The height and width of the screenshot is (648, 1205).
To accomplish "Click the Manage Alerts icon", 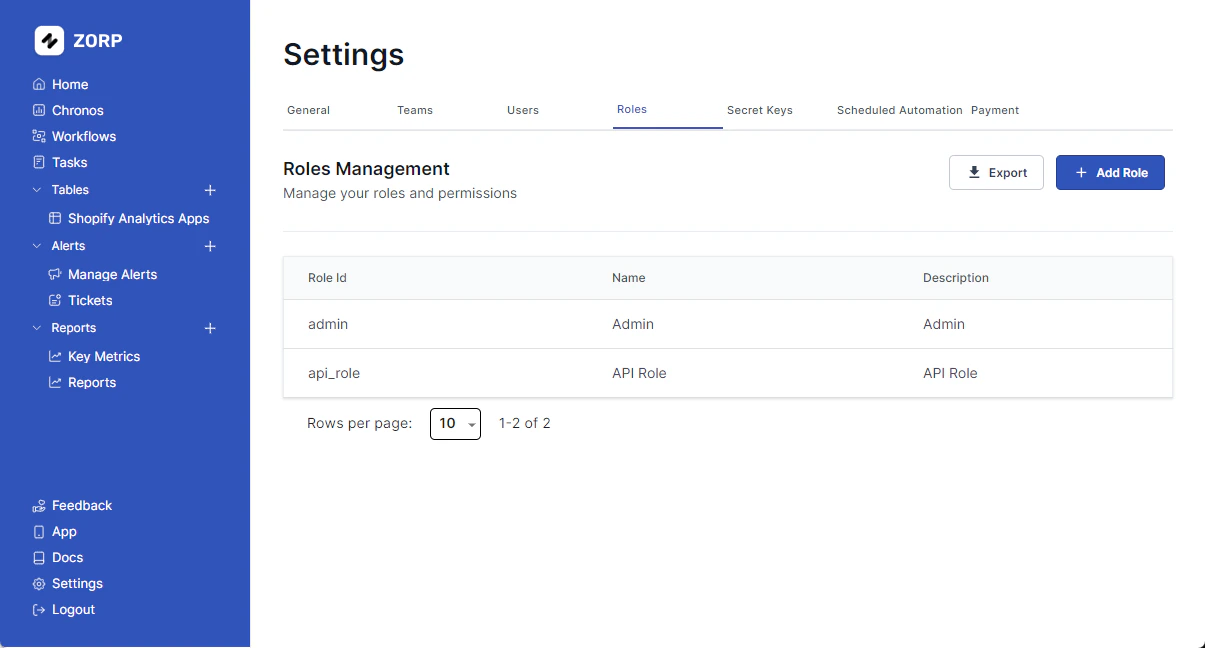I will pyautogui.click(x=54, y=274).
